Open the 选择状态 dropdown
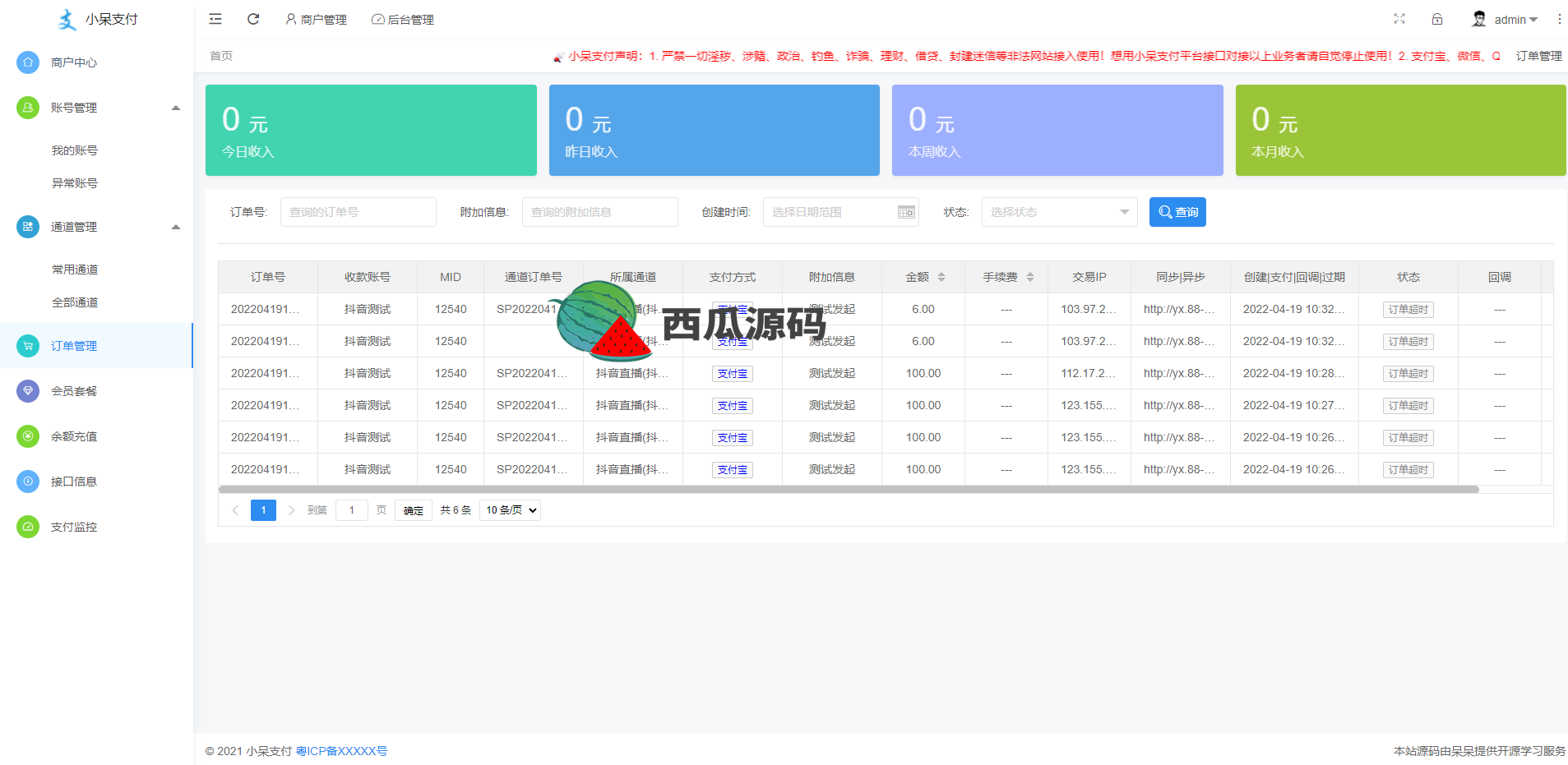The width and height of the screenshot is (1568, 765). click(x=1059, y=212)
